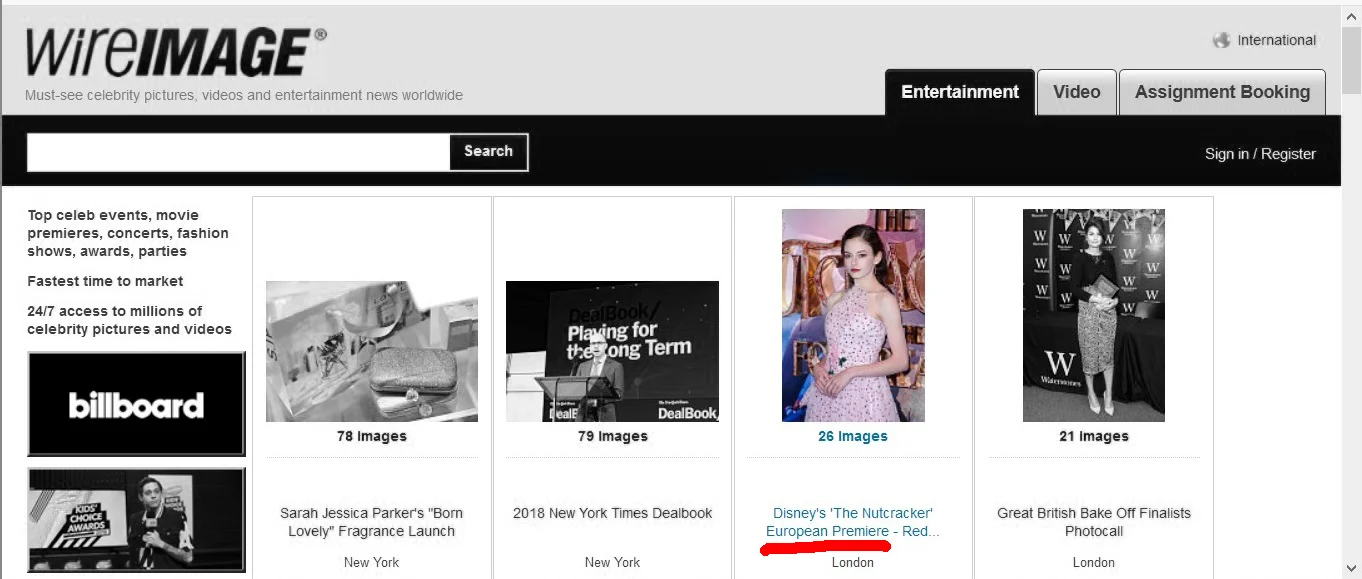Click 'Top celeb events, movie premieres' text
Viewport: 1362px width, 579px height.
128,233
